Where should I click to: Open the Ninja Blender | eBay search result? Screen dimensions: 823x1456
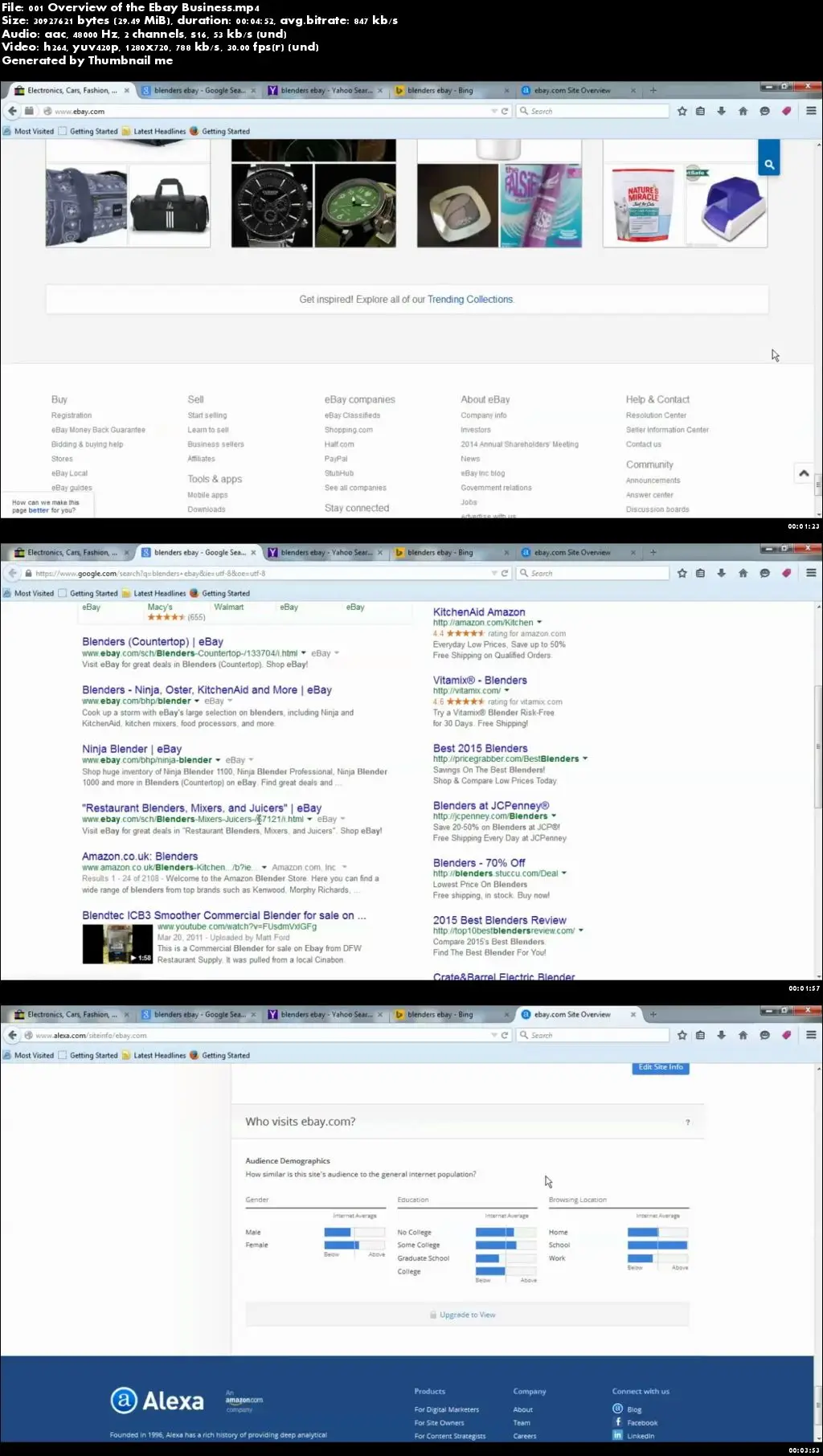[132, 749]
